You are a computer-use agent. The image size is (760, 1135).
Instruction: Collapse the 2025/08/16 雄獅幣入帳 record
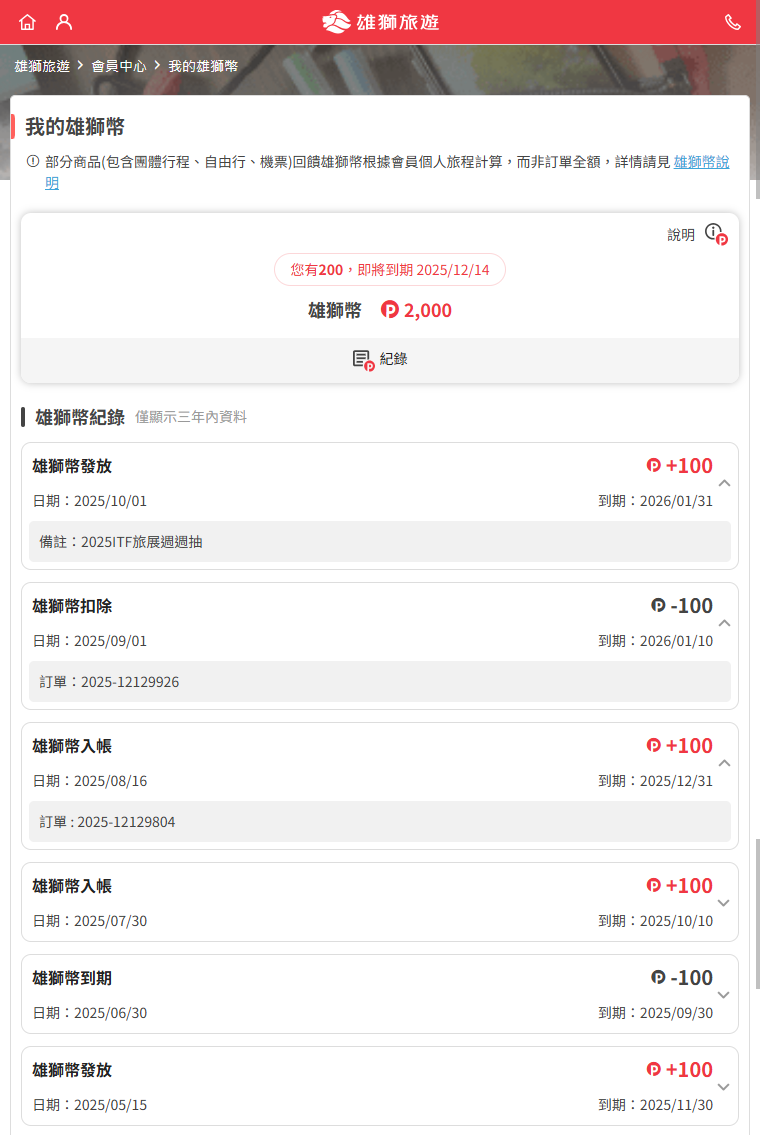[725, 763]
